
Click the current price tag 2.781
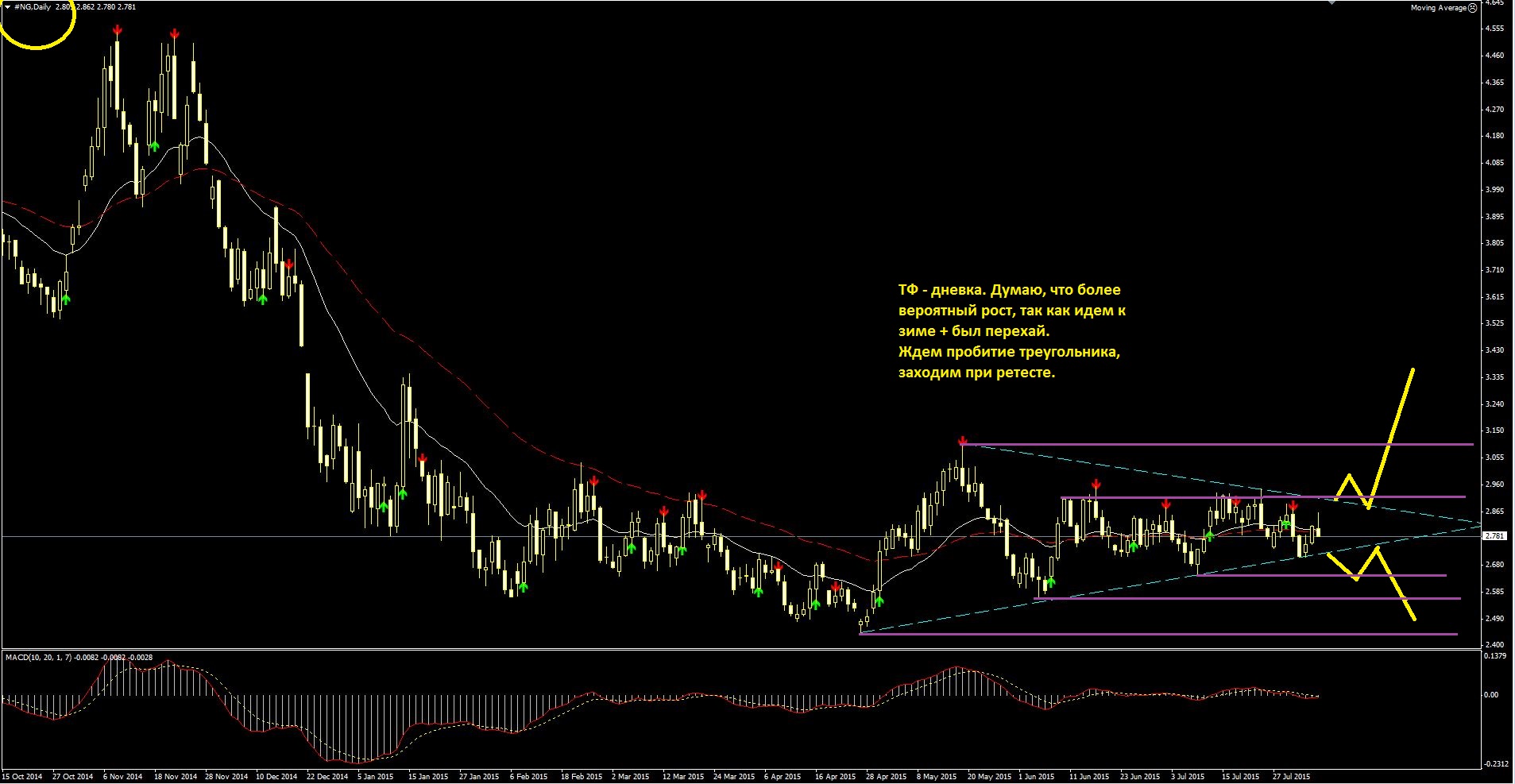1494,536
